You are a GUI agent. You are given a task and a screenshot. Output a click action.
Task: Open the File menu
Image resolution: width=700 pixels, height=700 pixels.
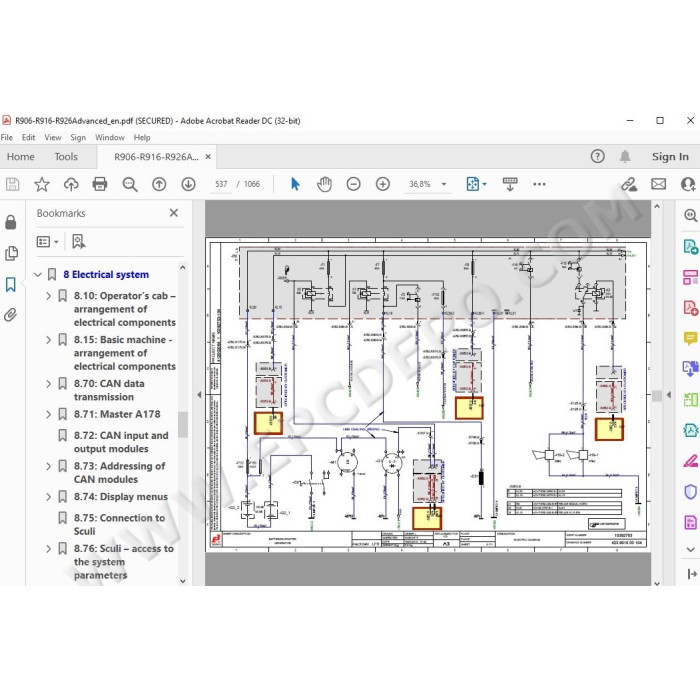(7, 138)
